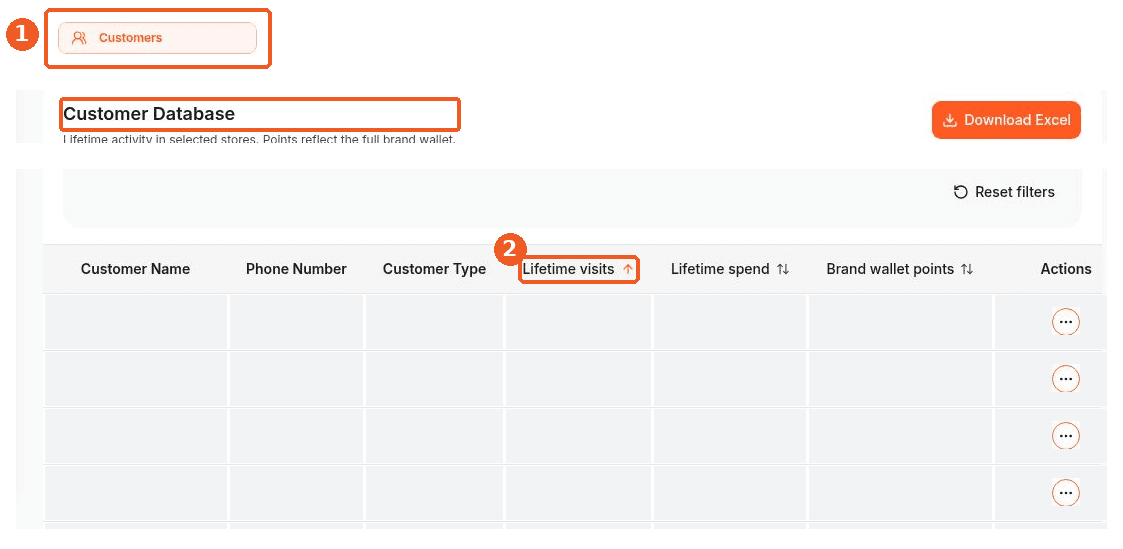The width and height of the screenshot is (1123, 549).
Task: Click the Download Excel button
Action: [1006, 120]
